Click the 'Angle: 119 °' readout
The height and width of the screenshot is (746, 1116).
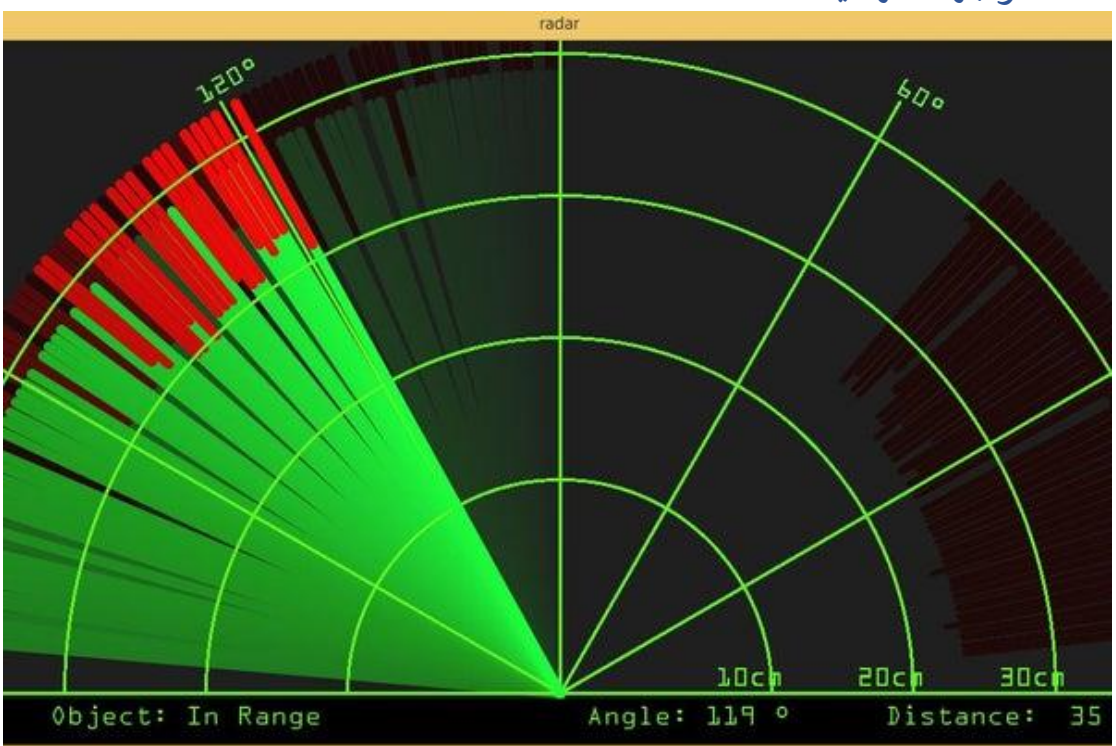688,717
